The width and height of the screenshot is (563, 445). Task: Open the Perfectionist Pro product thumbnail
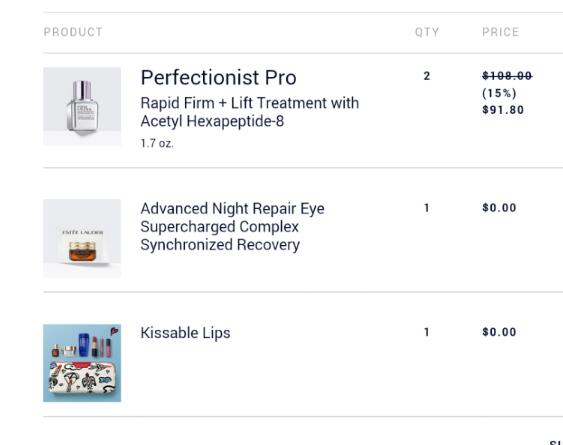coord(82,106)
